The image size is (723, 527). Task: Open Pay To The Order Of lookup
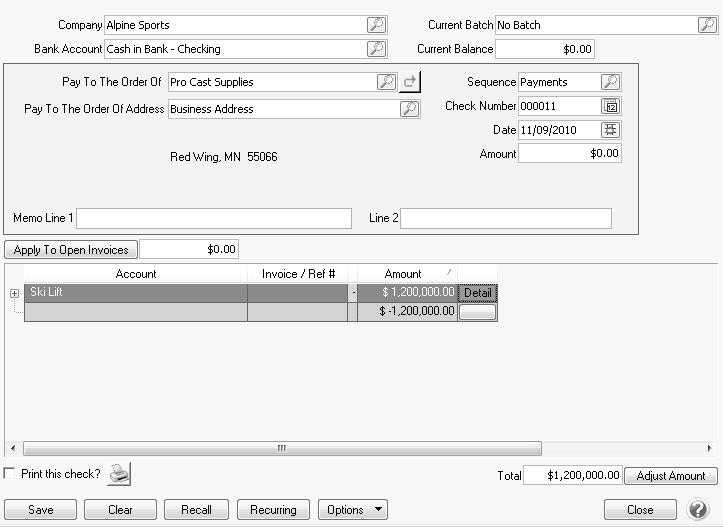[386, 82]
